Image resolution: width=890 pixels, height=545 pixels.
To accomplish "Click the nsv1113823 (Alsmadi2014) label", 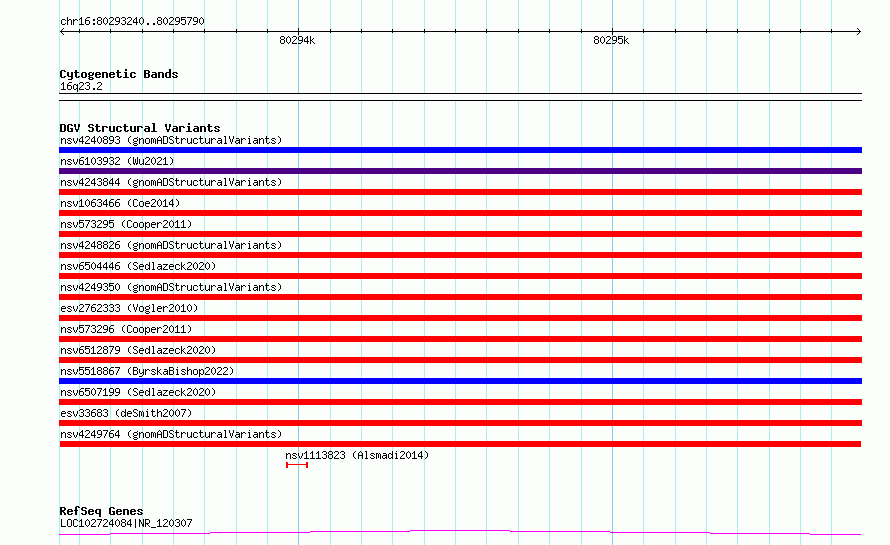I will [357, 455].
